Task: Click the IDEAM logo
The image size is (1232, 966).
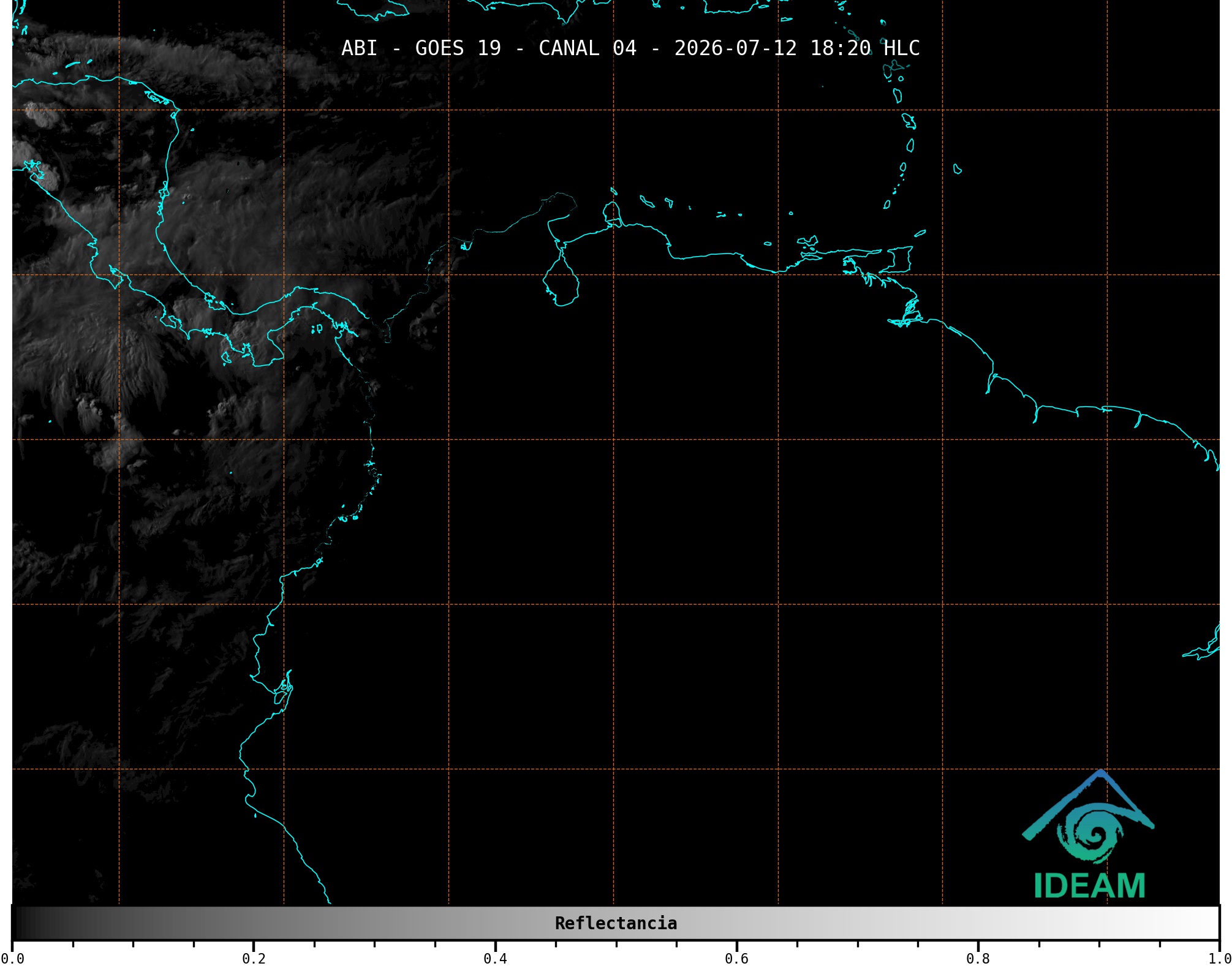Action: [x=1089, y=834]
